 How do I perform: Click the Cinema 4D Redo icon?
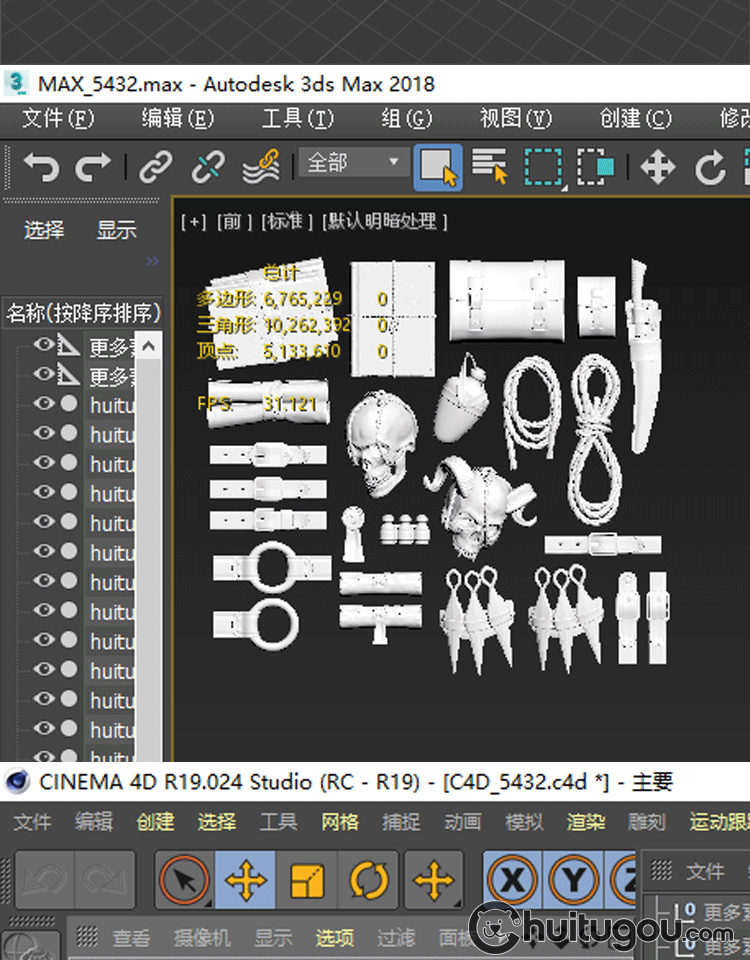(105, 880)
